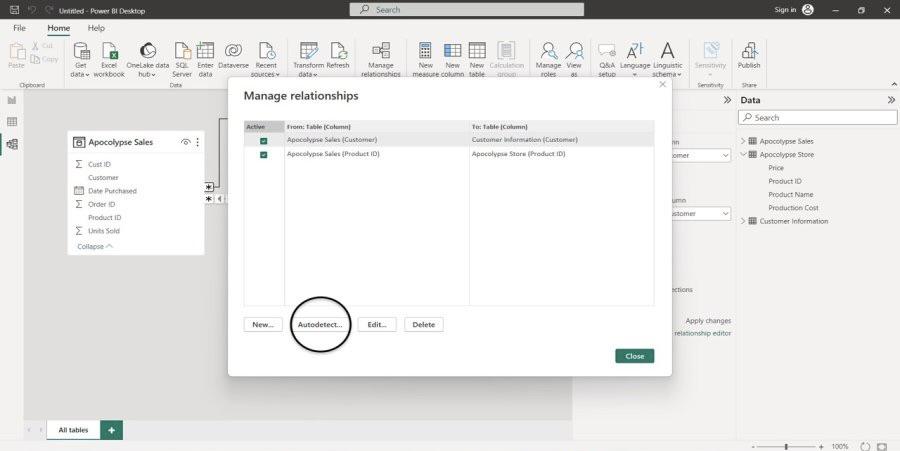
Task: Open Manage relationships ribbon button
Action: click(x=381, y=59)
